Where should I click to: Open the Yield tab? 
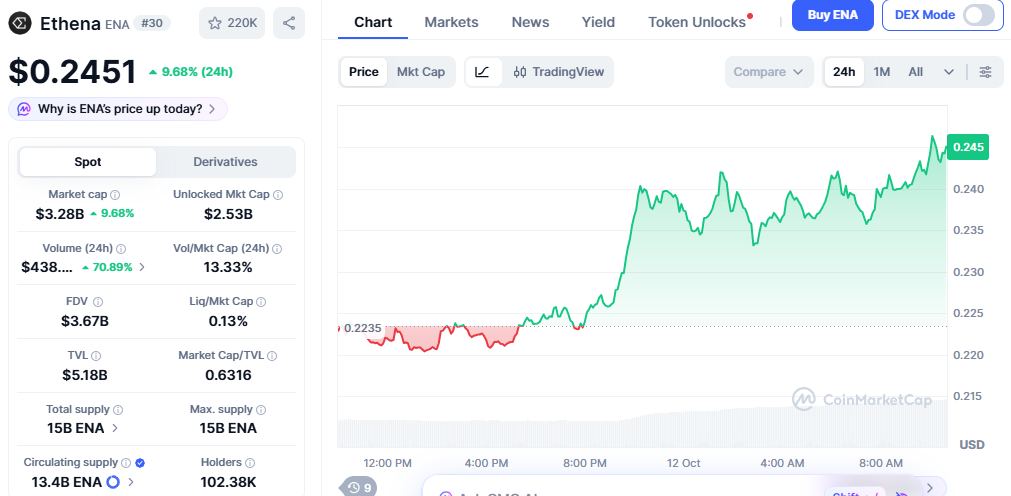[598, 22]
